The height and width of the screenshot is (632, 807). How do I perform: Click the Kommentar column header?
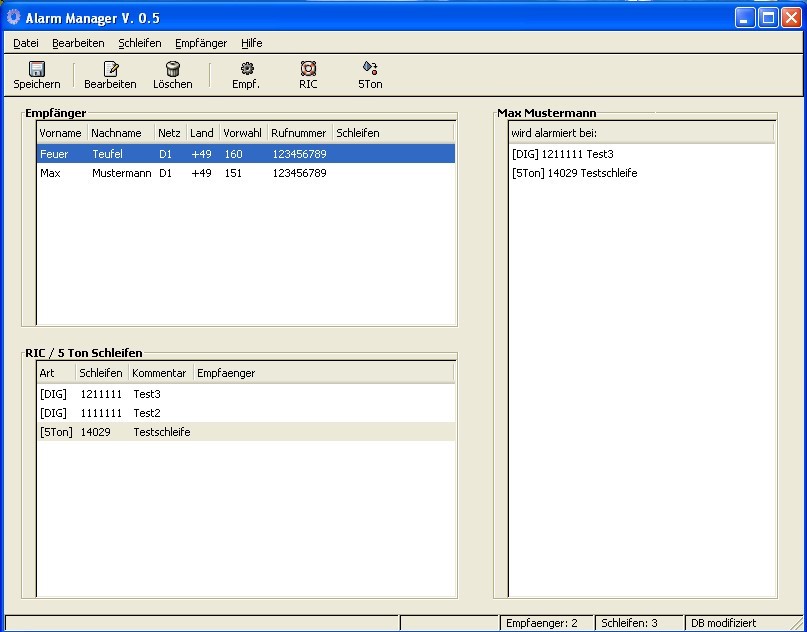click(160, 373)
